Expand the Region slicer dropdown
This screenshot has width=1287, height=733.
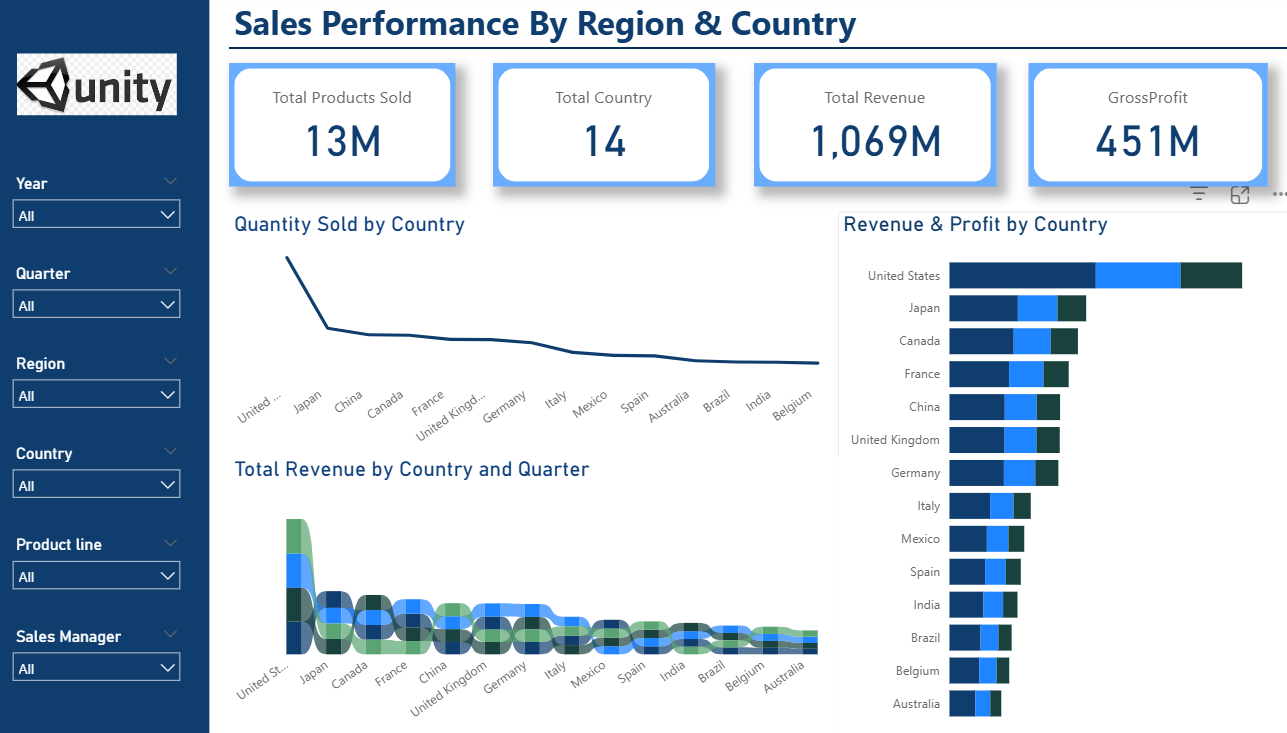[97, 395]
